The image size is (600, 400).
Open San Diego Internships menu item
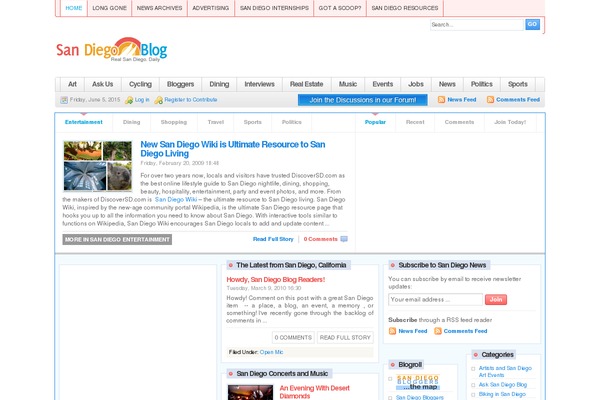pos(274,8)
